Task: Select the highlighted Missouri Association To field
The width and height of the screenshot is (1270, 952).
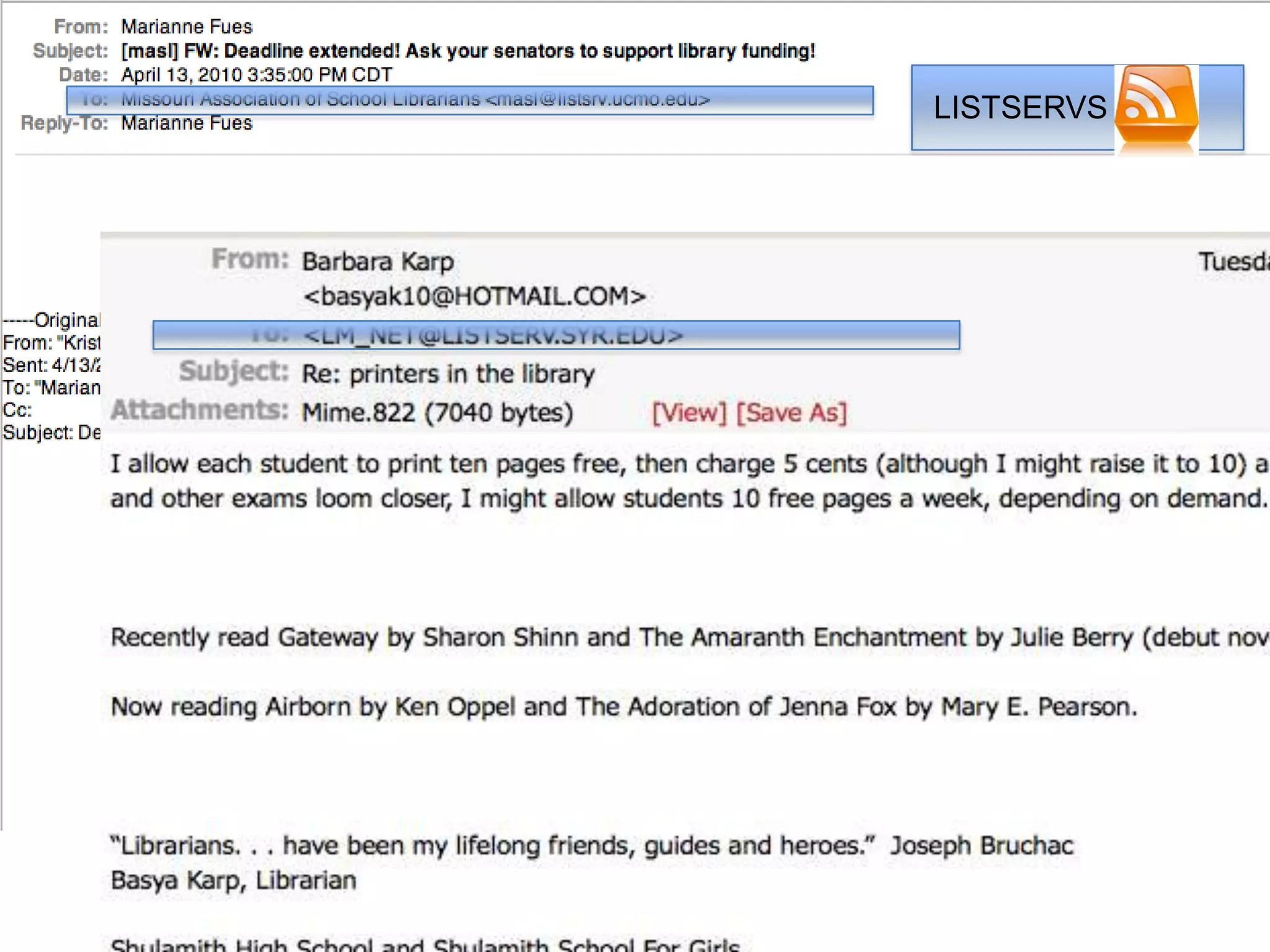Action: (x=469, y=100)
